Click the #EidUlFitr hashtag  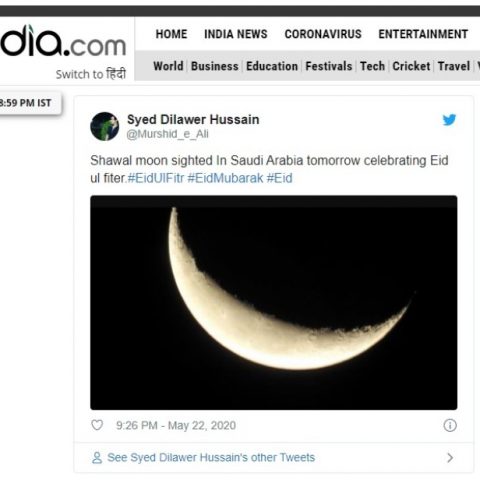[156, 178]
